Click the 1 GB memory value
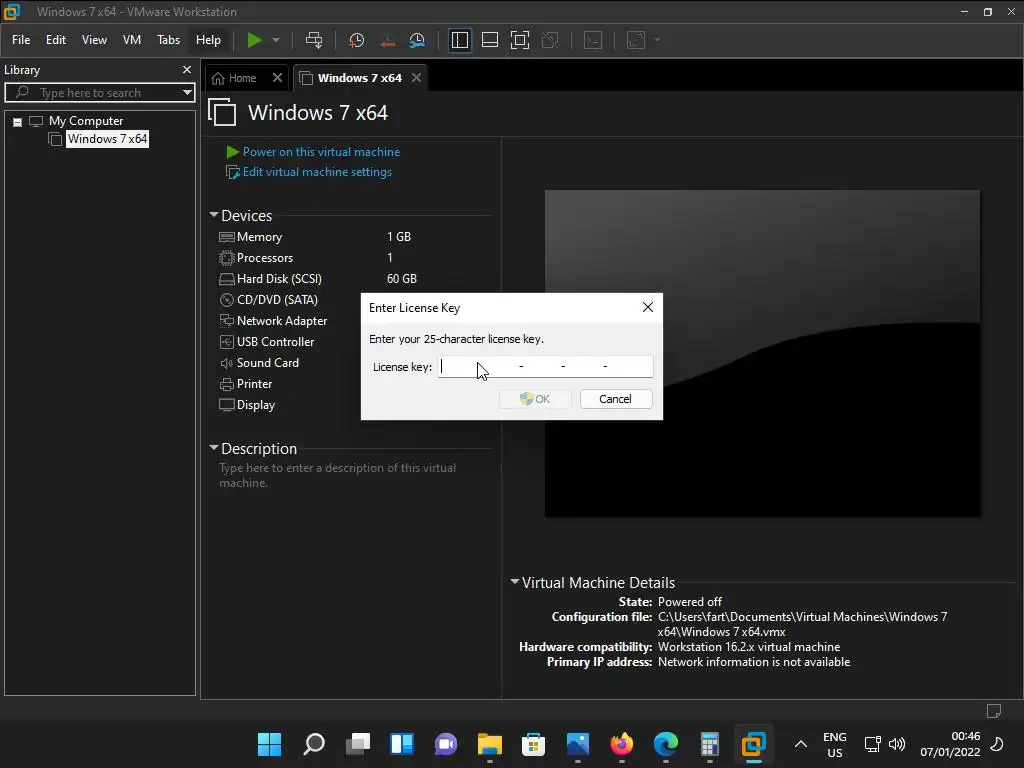The width and height of the screenshot is (1024, 768). point(399,237)
